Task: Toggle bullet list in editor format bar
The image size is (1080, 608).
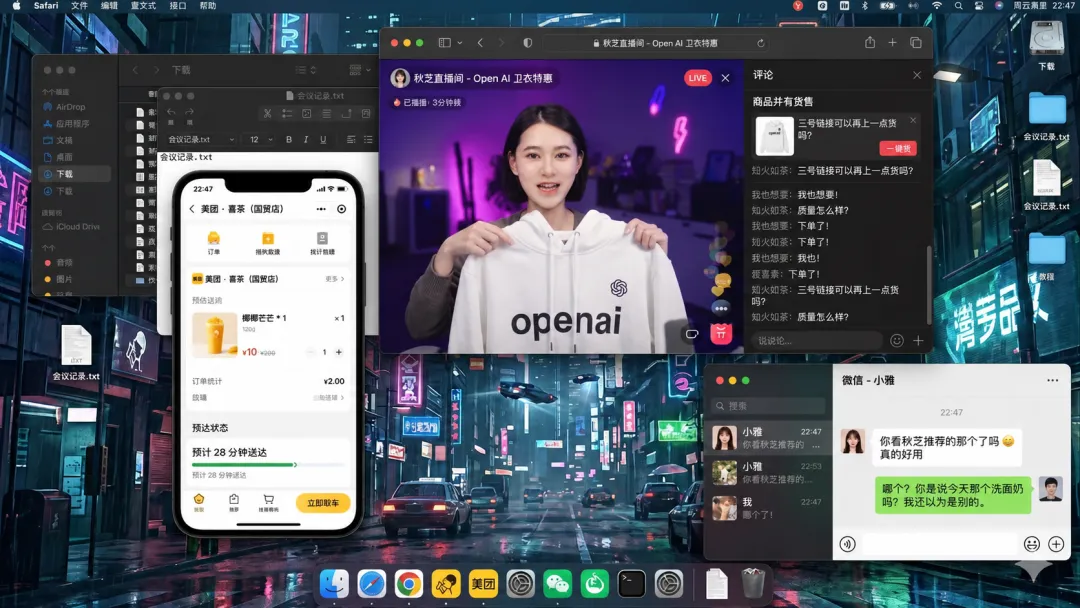Action: pos(368,139)
